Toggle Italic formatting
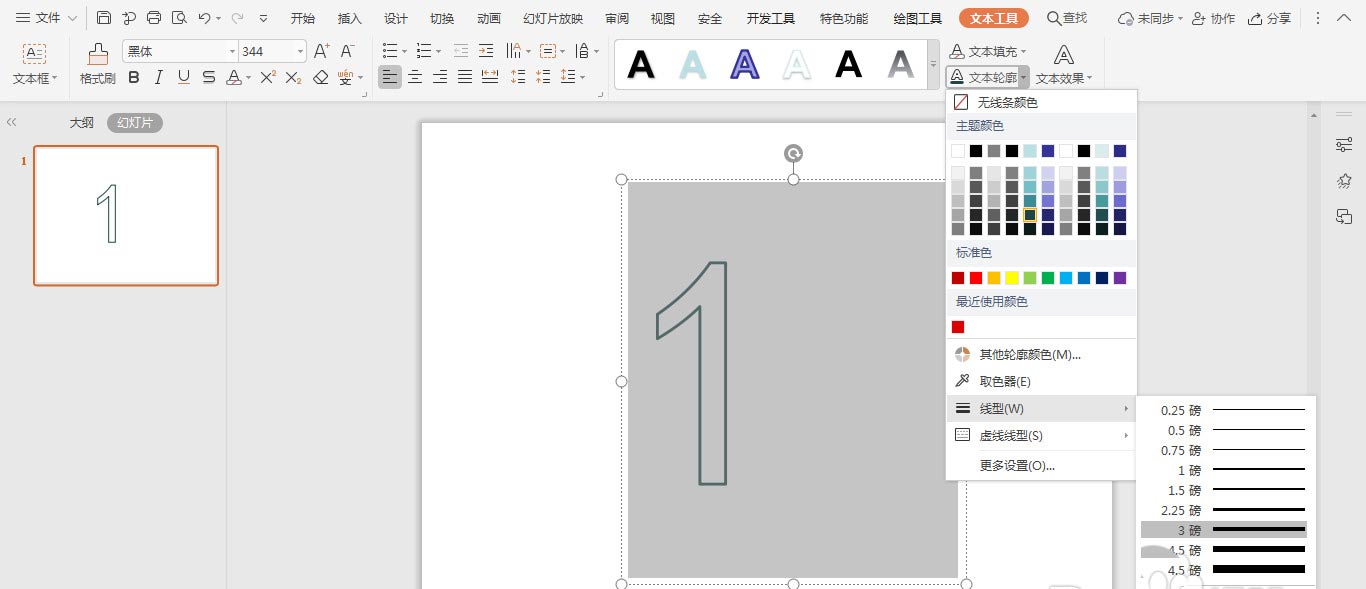Viewport: 1366px width, 589px height. pyautogui.click(x=158, y=78)
